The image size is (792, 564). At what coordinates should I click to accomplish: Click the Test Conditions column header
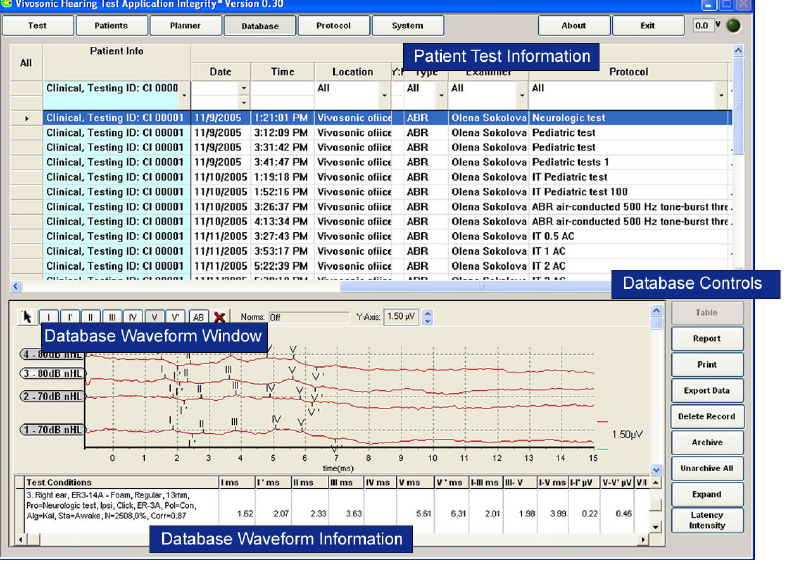pyautogui.click(x=121, y=482)
